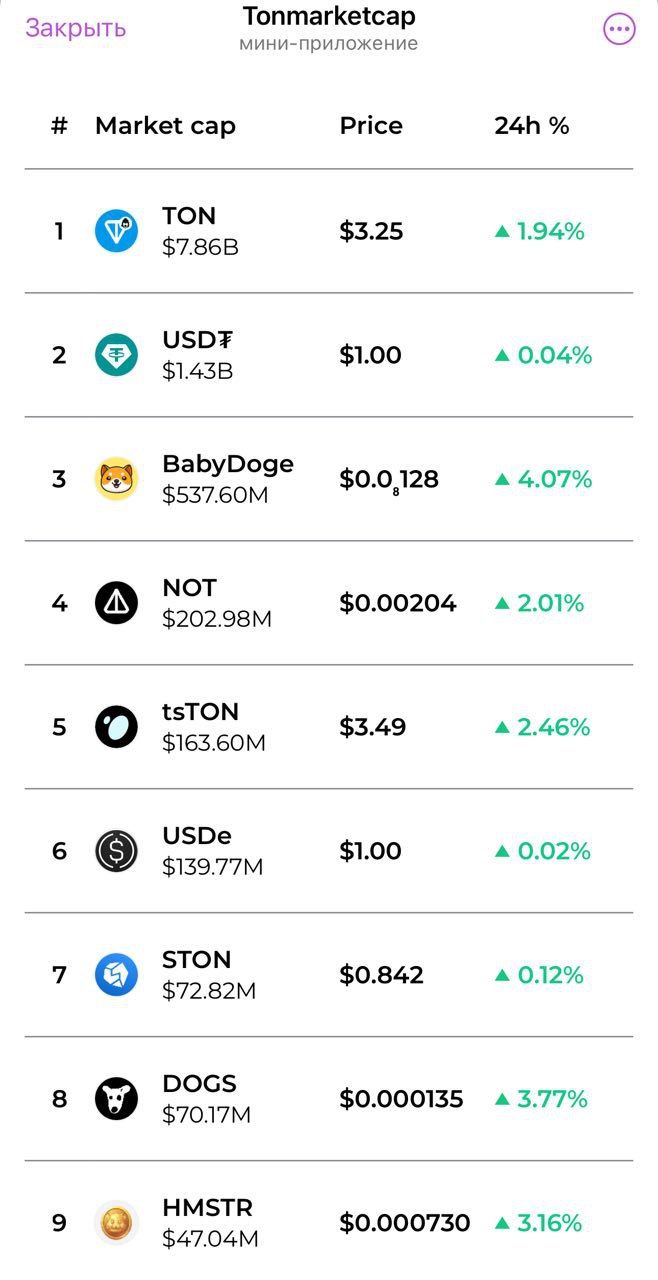Tap the Закрыть close link
The width and height of the screenshot is (658, 1280).
[76, 28]
